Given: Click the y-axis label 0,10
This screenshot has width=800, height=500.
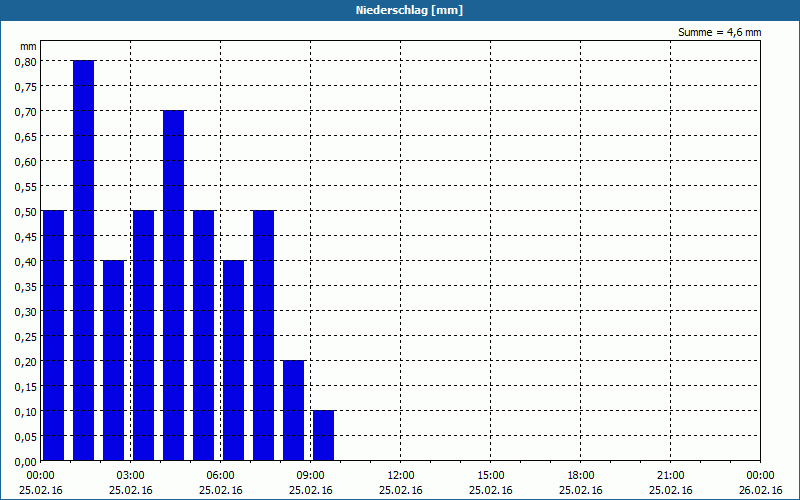Looking at the screenshot, I should (x=26, y=412).
